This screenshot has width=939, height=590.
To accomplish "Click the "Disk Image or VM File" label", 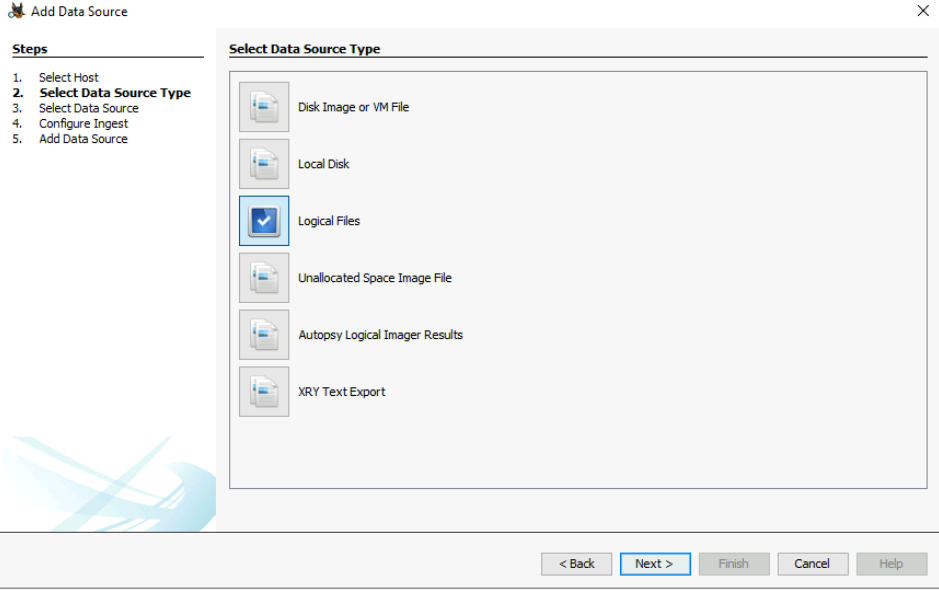I will [353, 107].
